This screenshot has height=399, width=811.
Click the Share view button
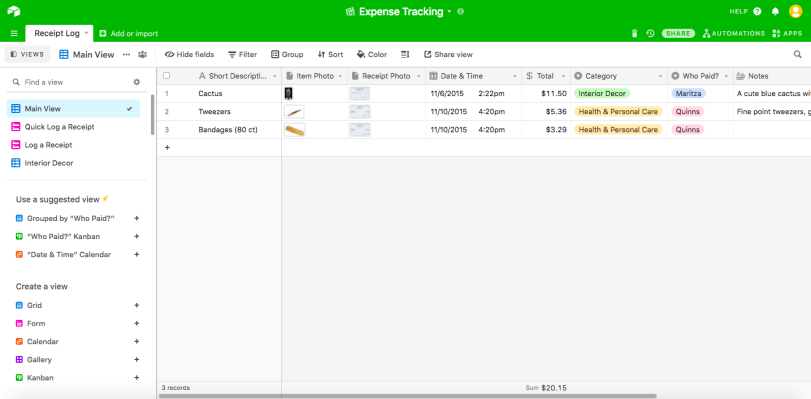[448, 54]
